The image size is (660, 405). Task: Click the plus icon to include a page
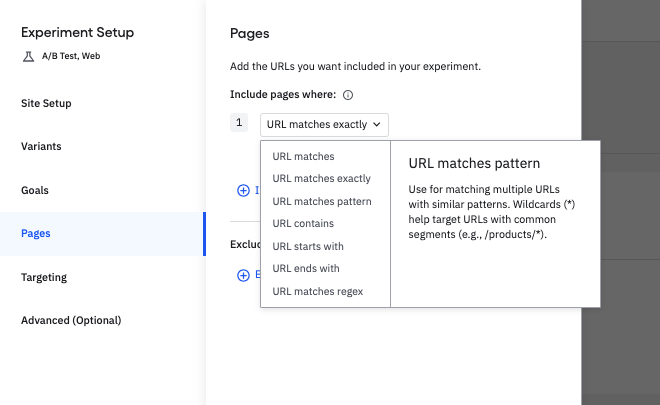(243, 190)
